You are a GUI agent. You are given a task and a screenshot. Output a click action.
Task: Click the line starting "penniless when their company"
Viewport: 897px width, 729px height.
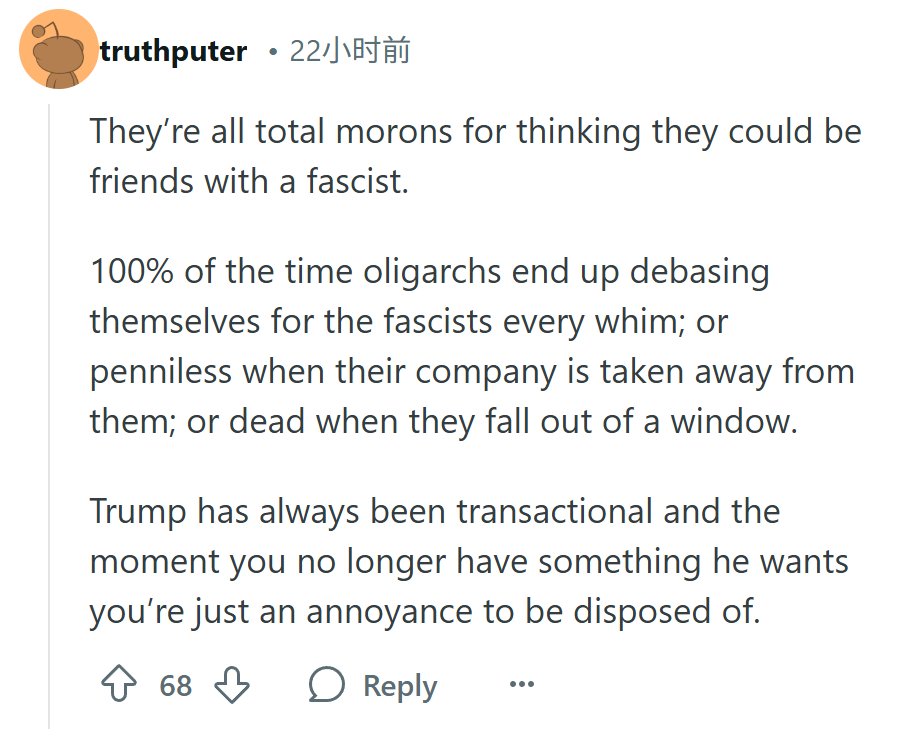click(473, 372)
